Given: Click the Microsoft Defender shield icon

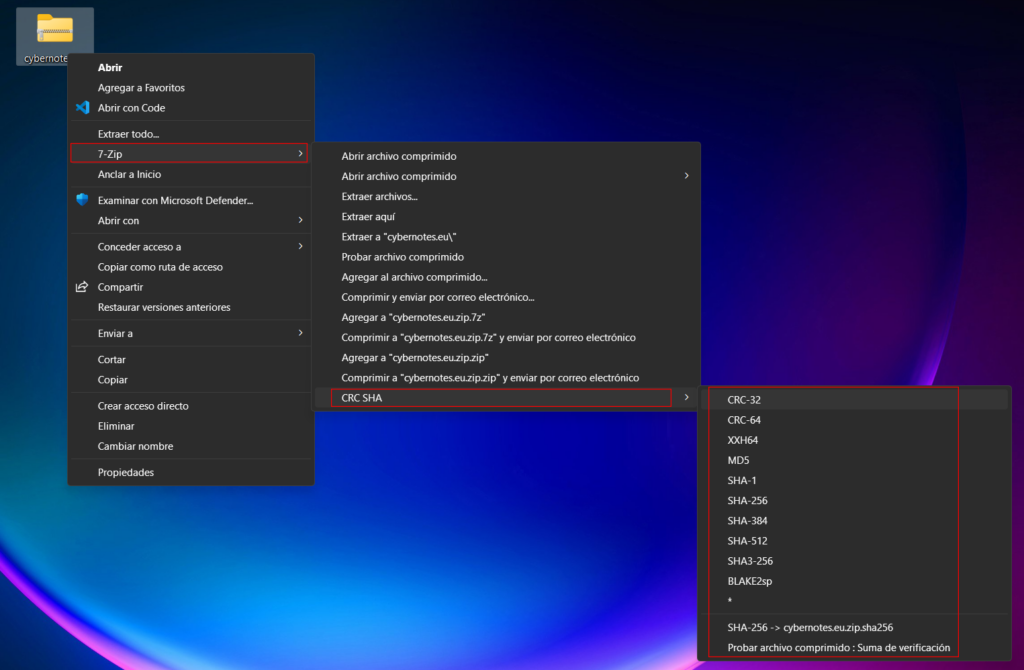Looking at the screenshot, I should [x=81, y=199].
